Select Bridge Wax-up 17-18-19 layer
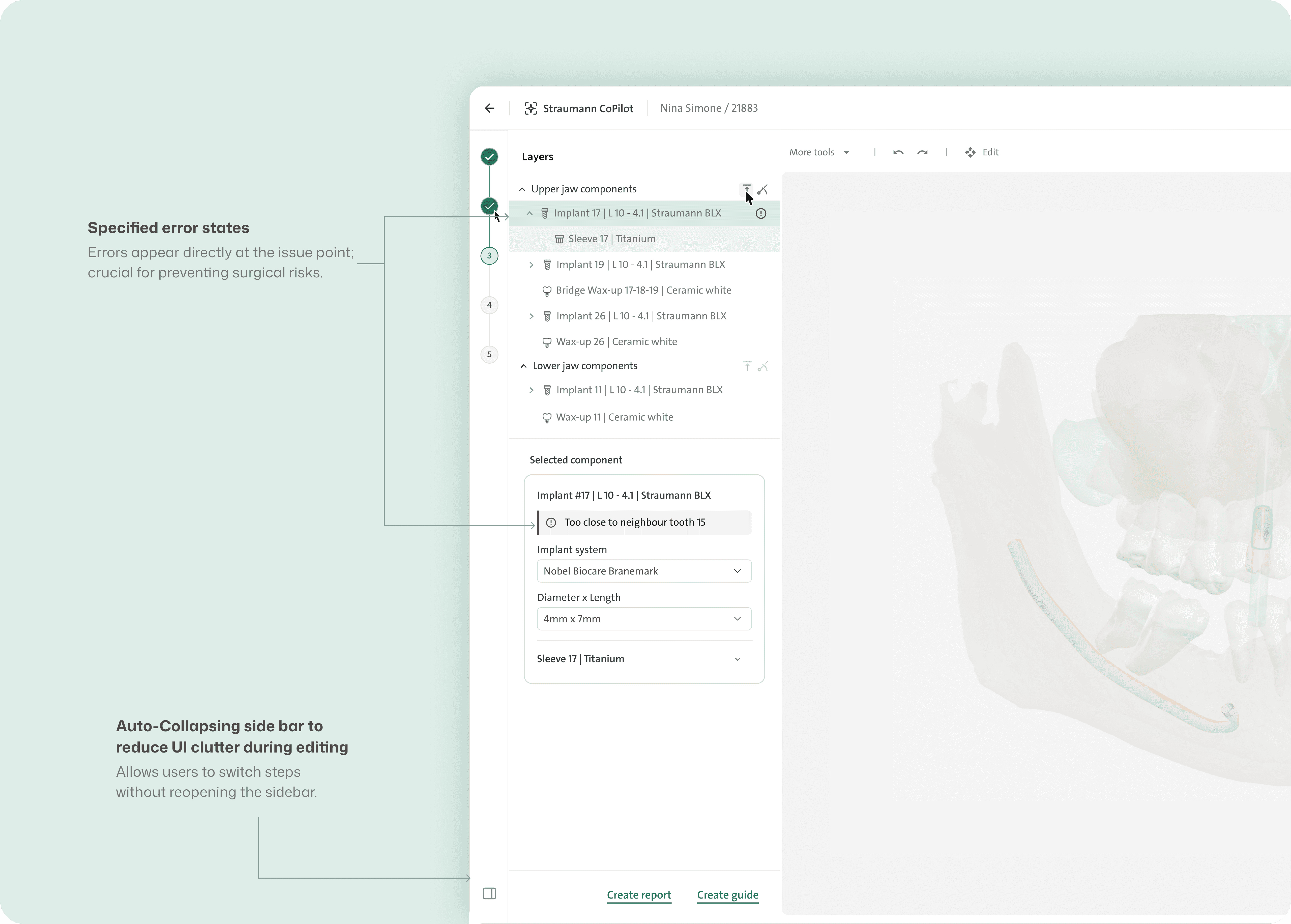This screenshot has width=1291, height=924. (643, 290)
